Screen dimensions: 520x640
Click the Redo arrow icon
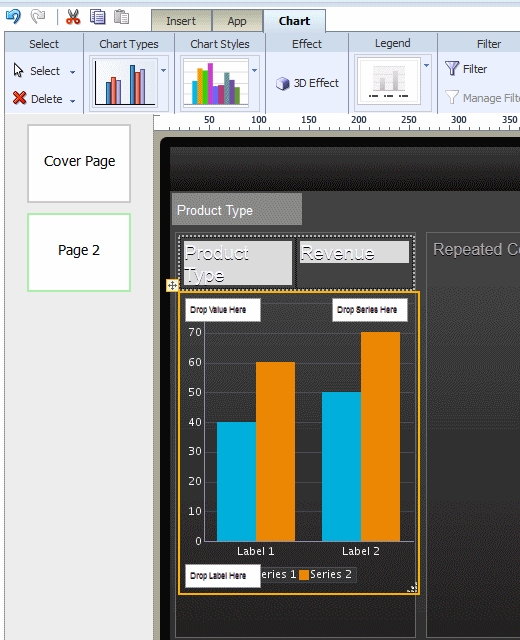[38, 17]
